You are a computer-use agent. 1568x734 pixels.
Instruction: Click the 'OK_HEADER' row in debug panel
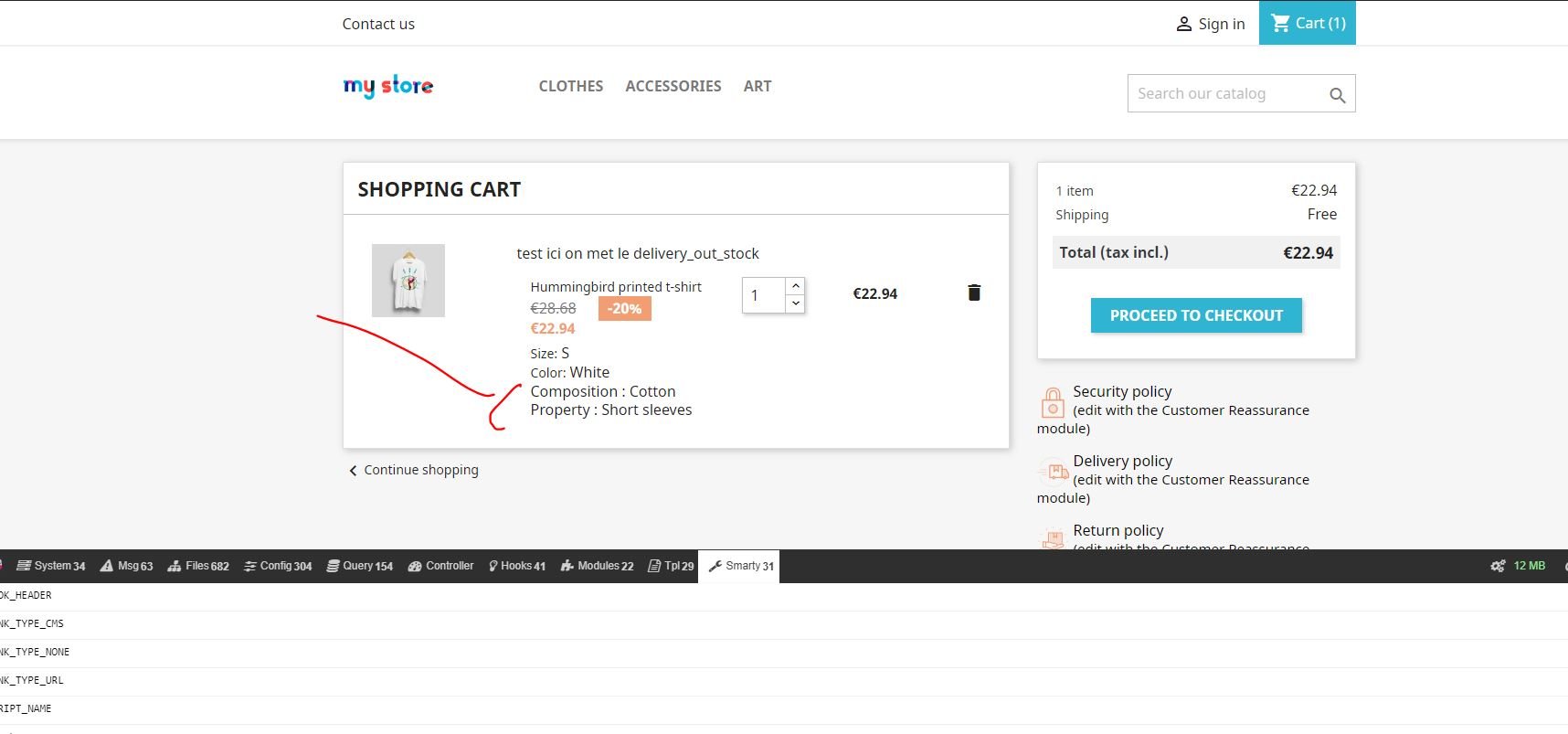[784, 596]
